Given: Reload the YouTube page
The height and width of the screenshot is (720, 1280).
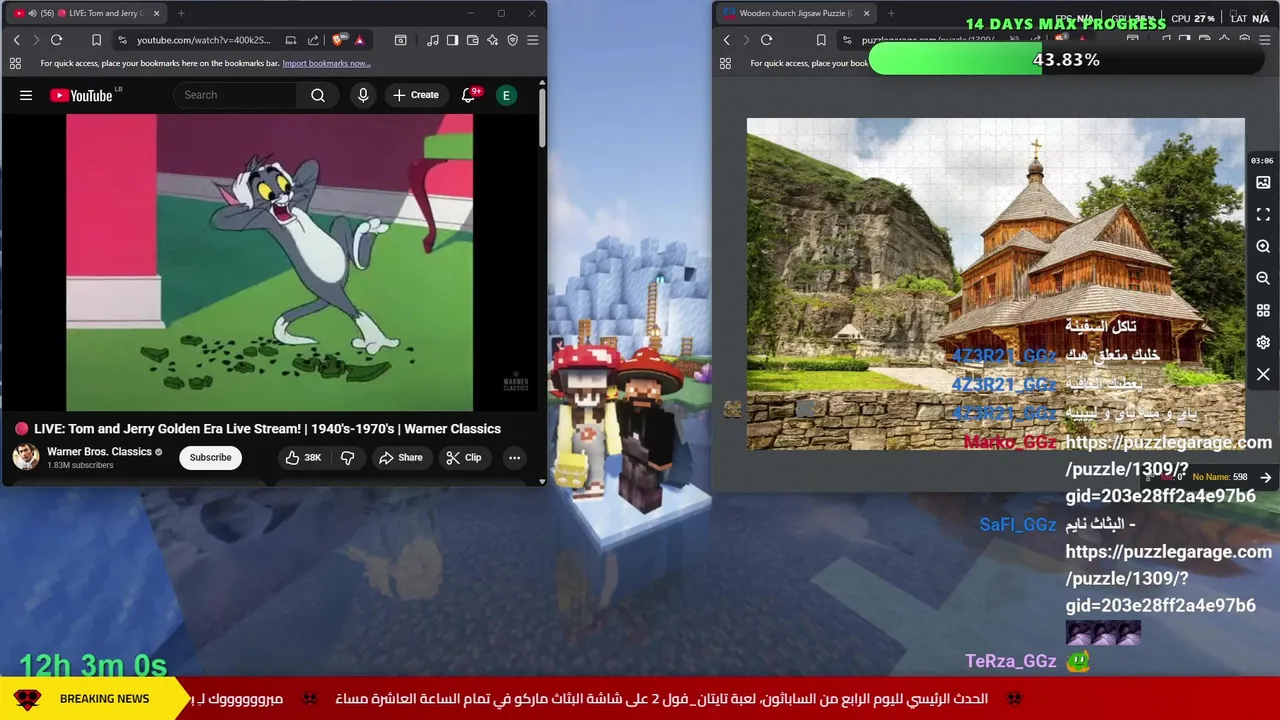Looking at the screenshot, I should [56, 40].
